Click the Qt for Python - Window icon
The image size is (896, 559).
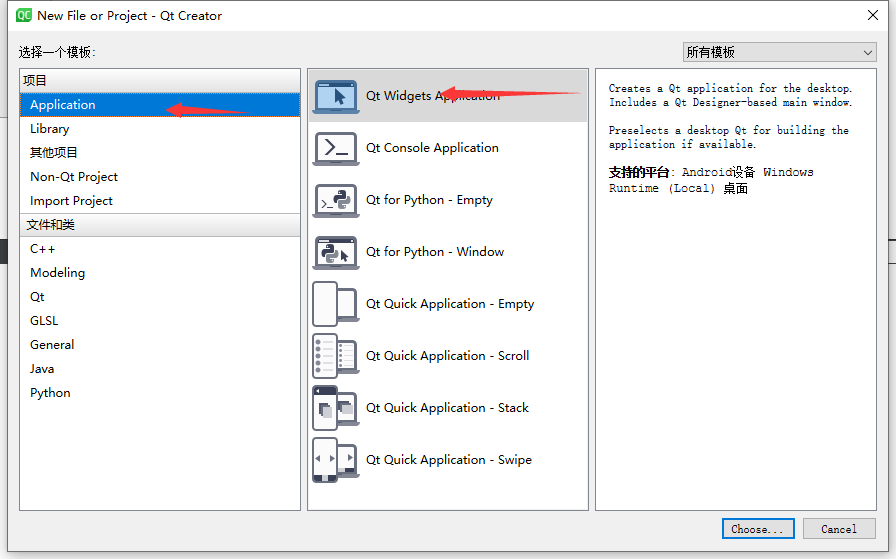click(336, 252)
